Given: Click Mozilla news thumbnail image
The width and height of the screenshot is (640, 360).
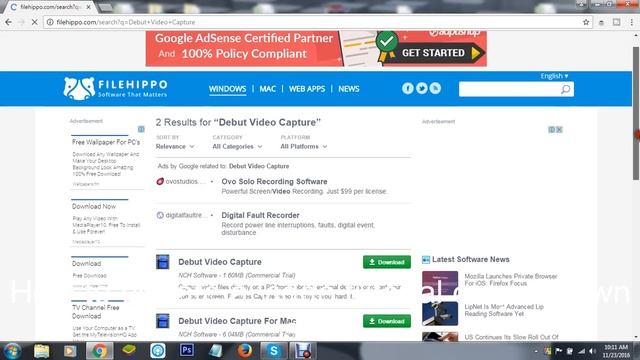Looking at the screenshot, I should click(440, 283).
